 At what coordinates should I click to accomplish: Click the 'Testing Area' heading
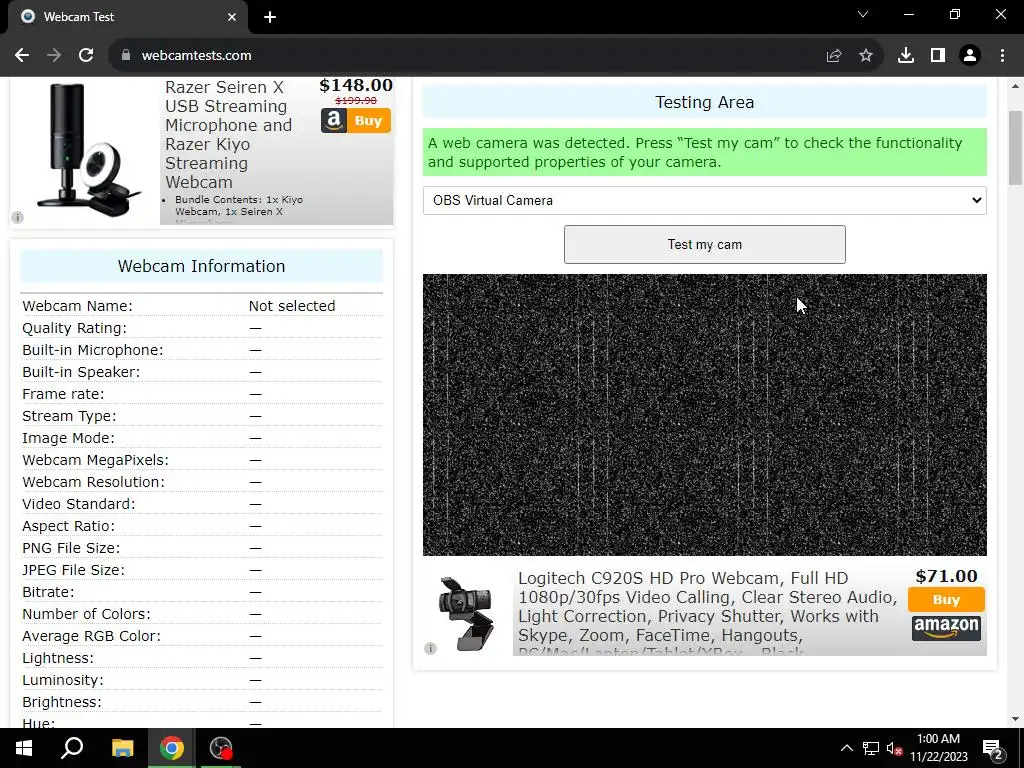705,103
